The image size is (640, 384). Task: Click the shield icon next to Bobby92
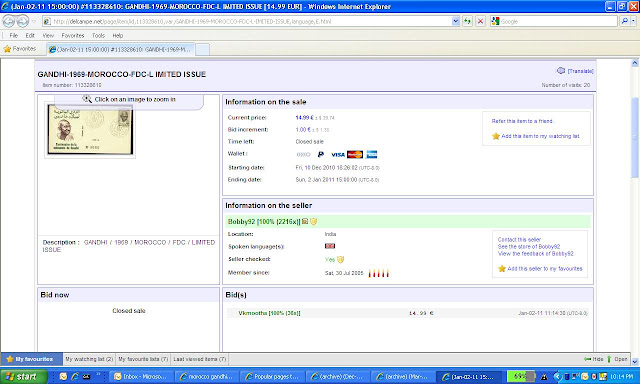tap(313, 221)
